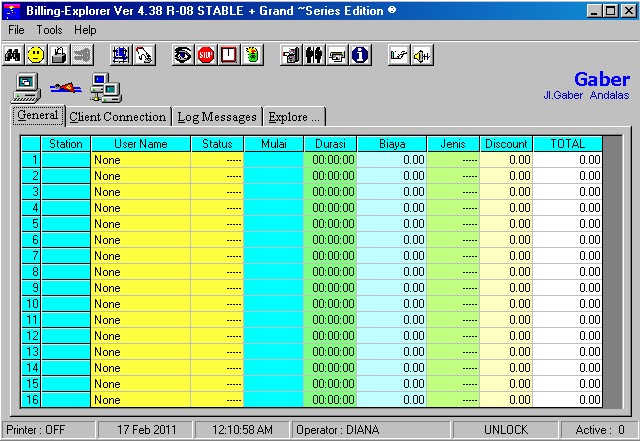Click the printer toolbar icon
Image resolution: width=640 pixels, height=441 pixels.
click(337, 55)
